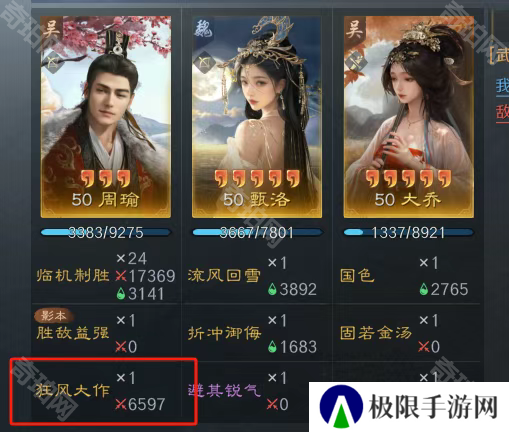Tap the bow troop-type icon on 周瑜's card

(52, 62)
